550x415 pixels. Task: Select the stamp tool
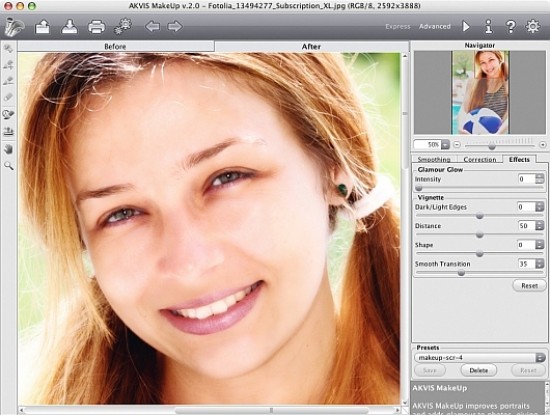click(x=8, y=132)
